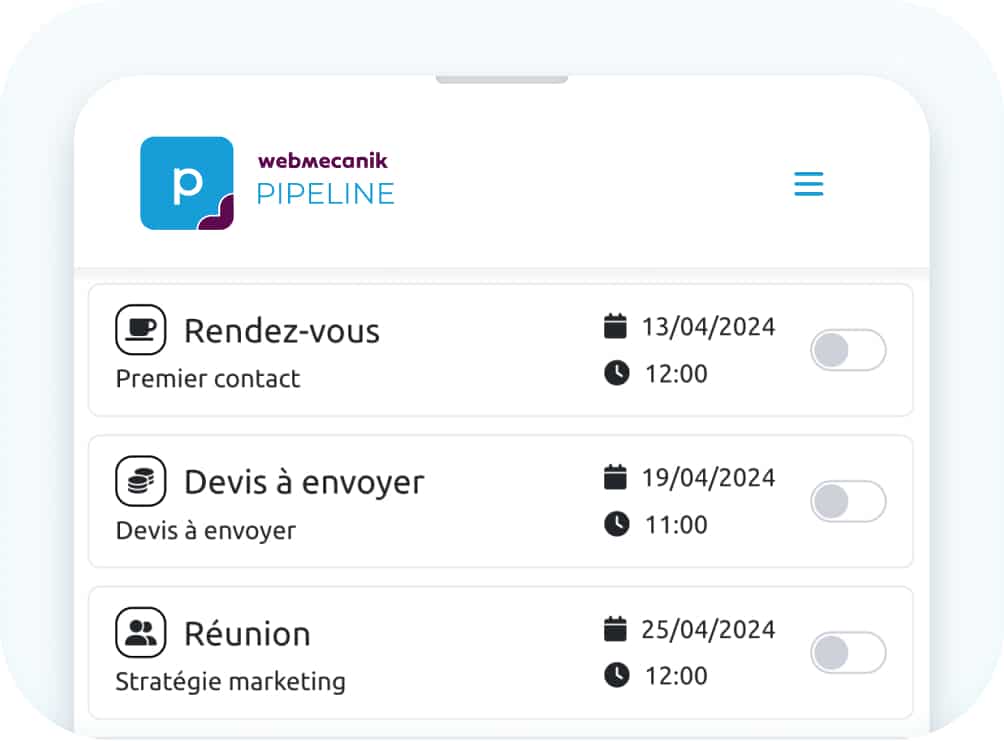Image resolution: width=1004 pixels, height=741 pixels.
Task: Select the people icon beside Réunion
Action: 140,633
